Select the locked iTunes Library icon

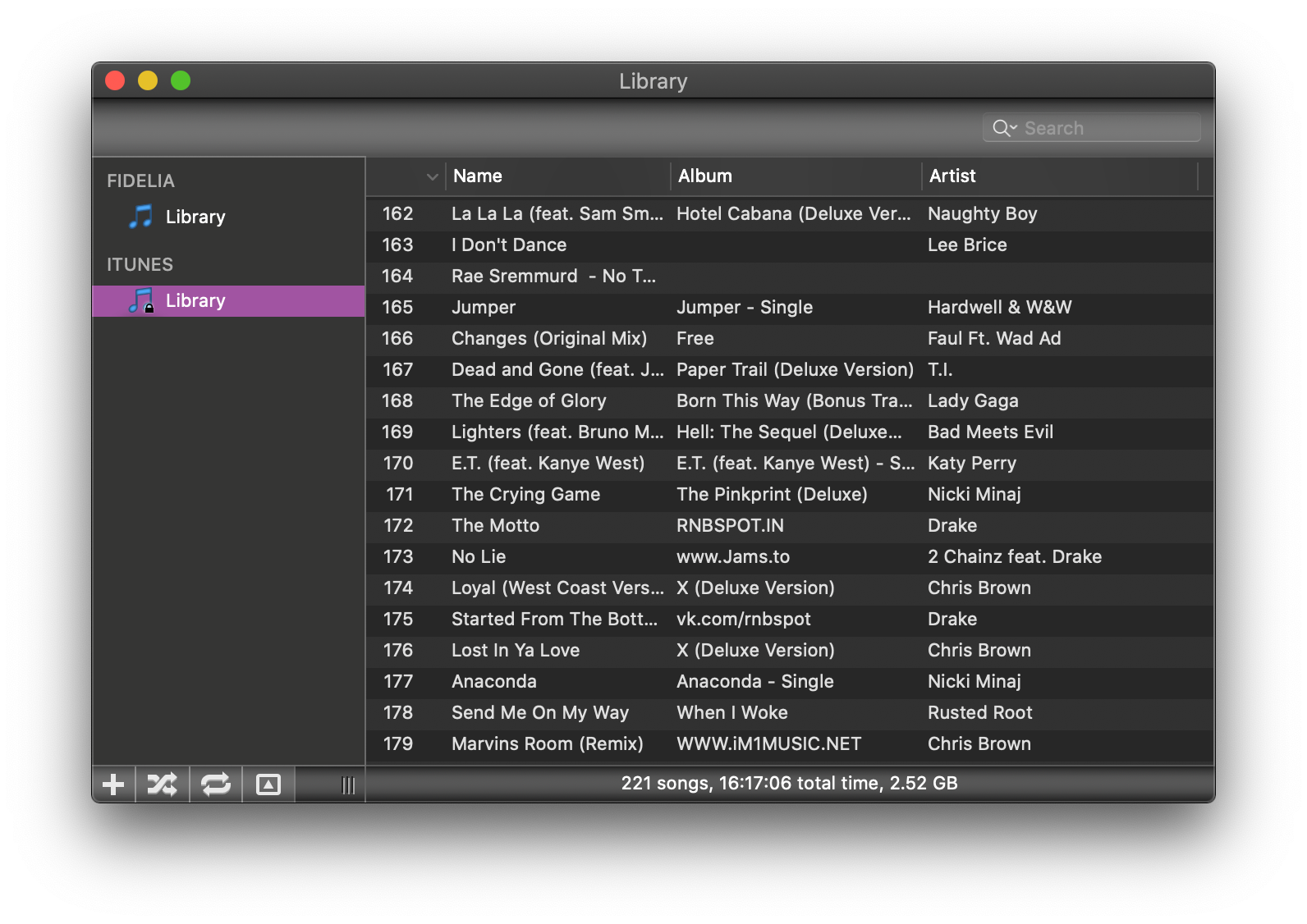pyautogui.click(x=141, y=300)
